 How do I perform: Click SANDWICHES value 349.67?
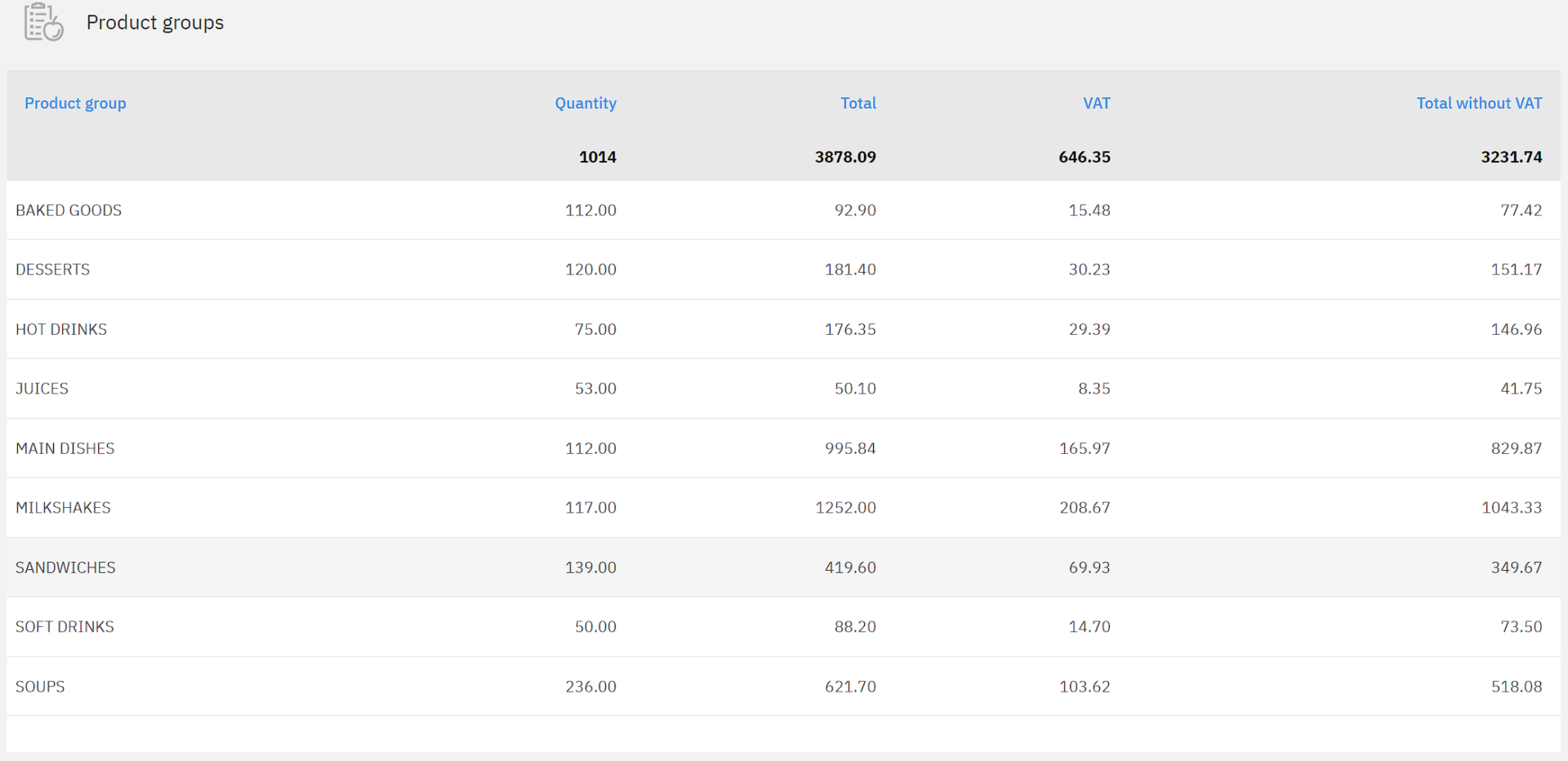(x=1517, y=567)
